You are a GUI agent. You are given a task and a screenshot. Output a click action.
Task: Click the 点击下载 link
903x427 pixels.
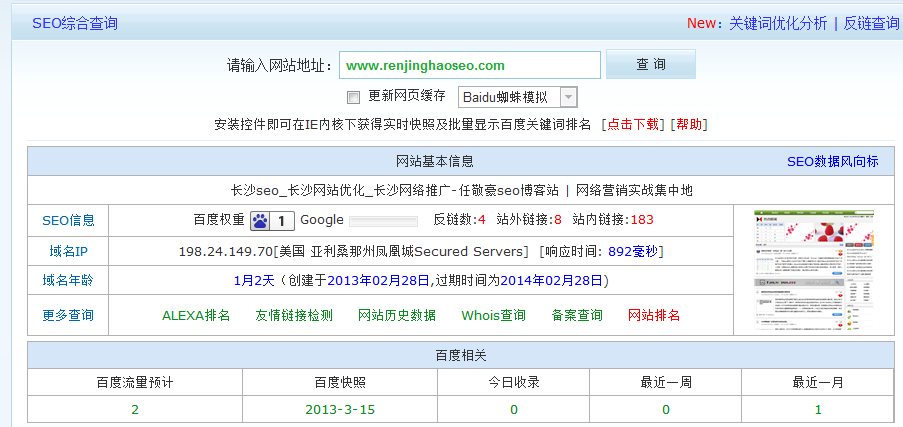coord(633,124)
